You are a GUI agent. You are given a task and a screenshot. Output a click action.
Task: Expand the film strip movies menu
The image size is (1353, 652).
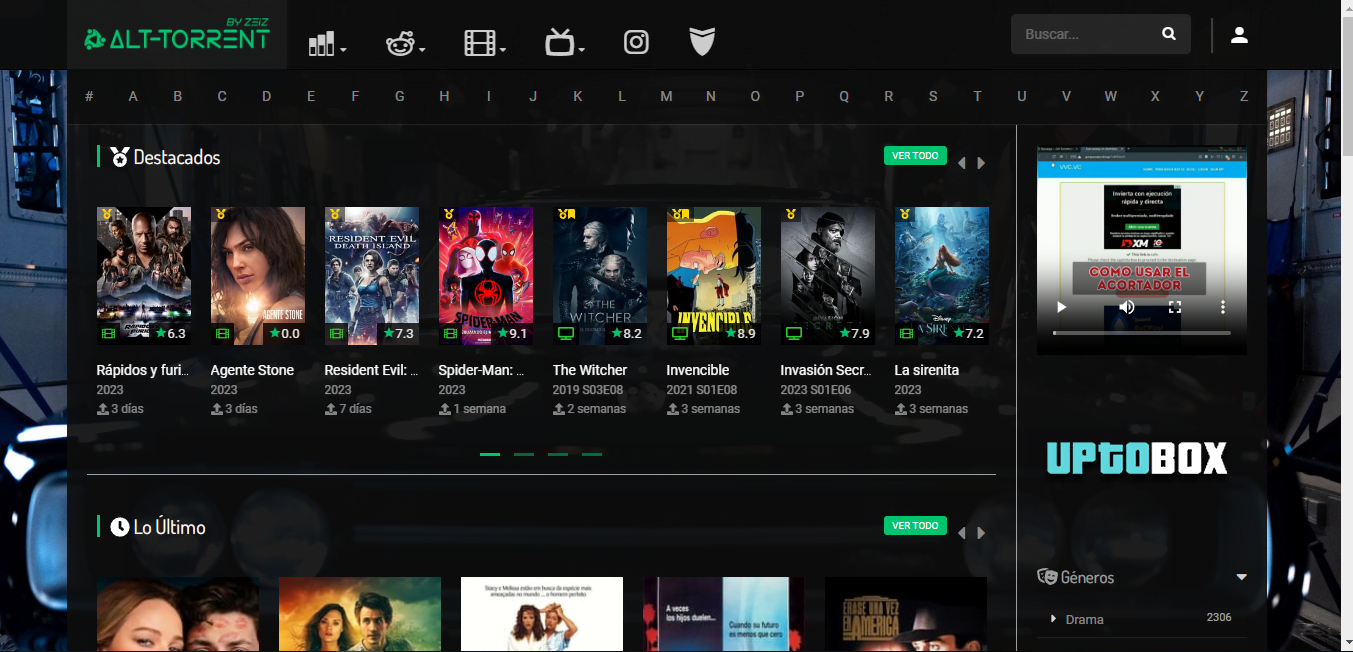484,43
